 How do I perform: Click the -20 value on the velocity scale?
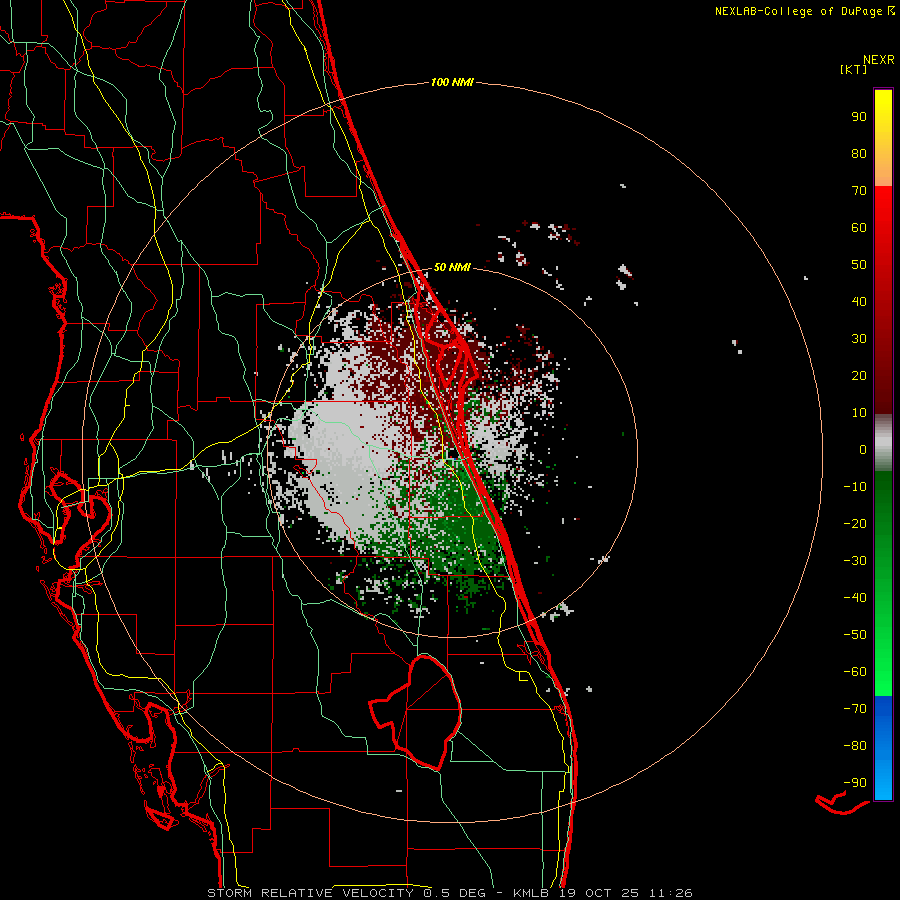pos(855,524)
